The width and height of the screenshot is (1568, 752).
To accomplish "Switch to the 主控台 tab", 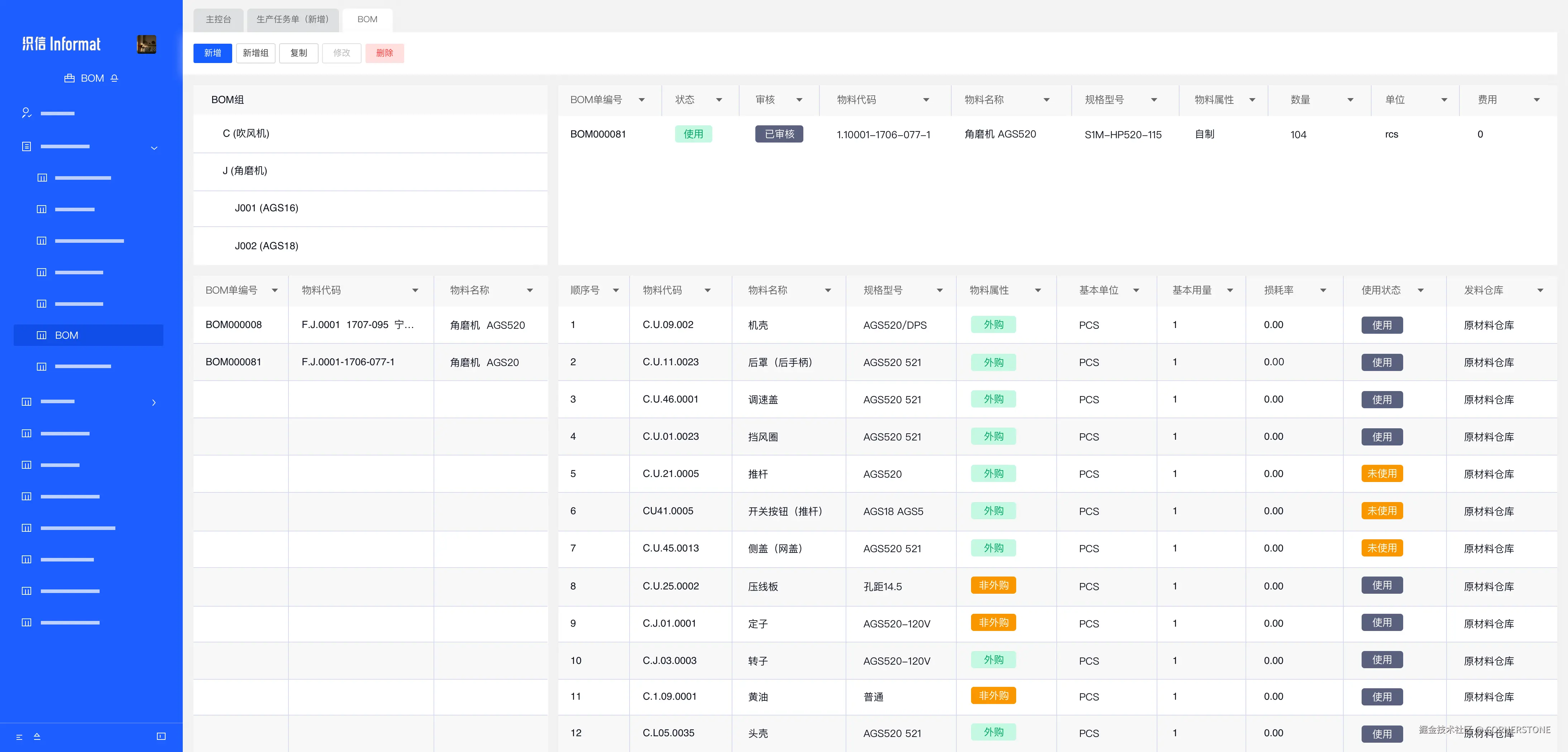I will click(x=218, y=19).
